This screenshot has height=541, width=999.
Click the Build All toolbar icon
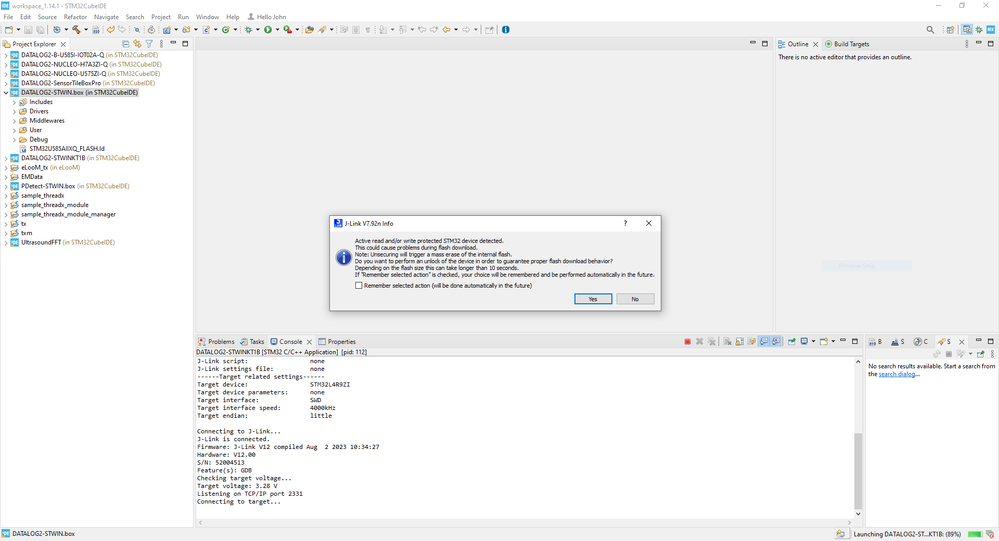tap(96, 29)
